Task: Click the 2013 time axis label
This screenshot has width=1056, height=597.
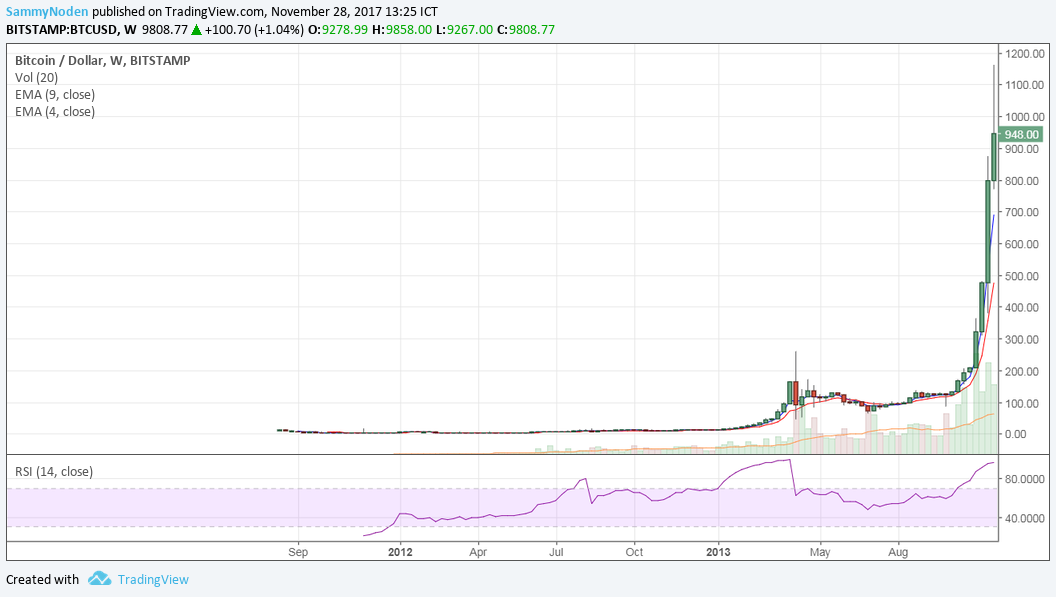Action: [x=718, y=552]
